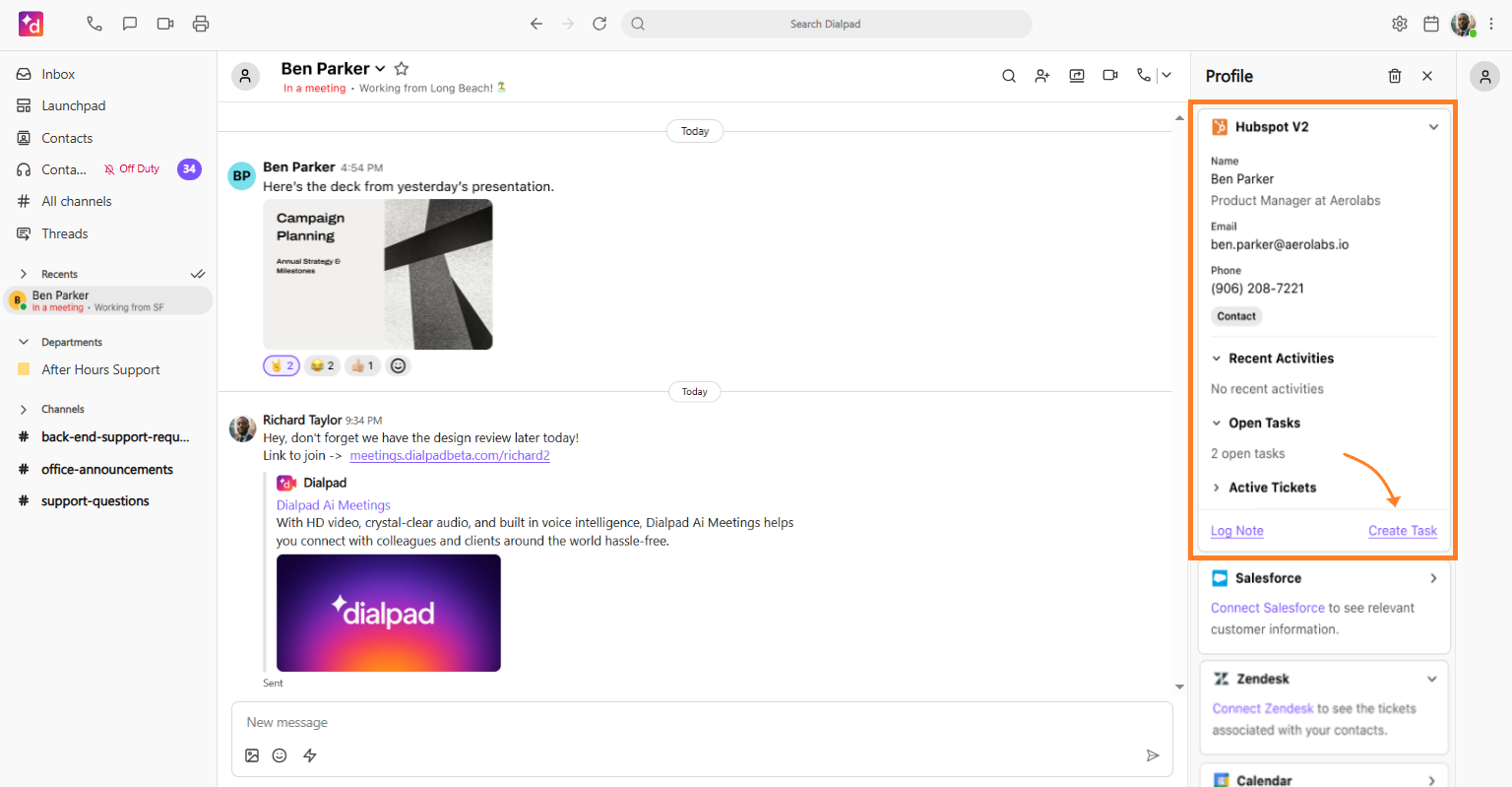Click Connect Zendesk link

pos(1263,708)
